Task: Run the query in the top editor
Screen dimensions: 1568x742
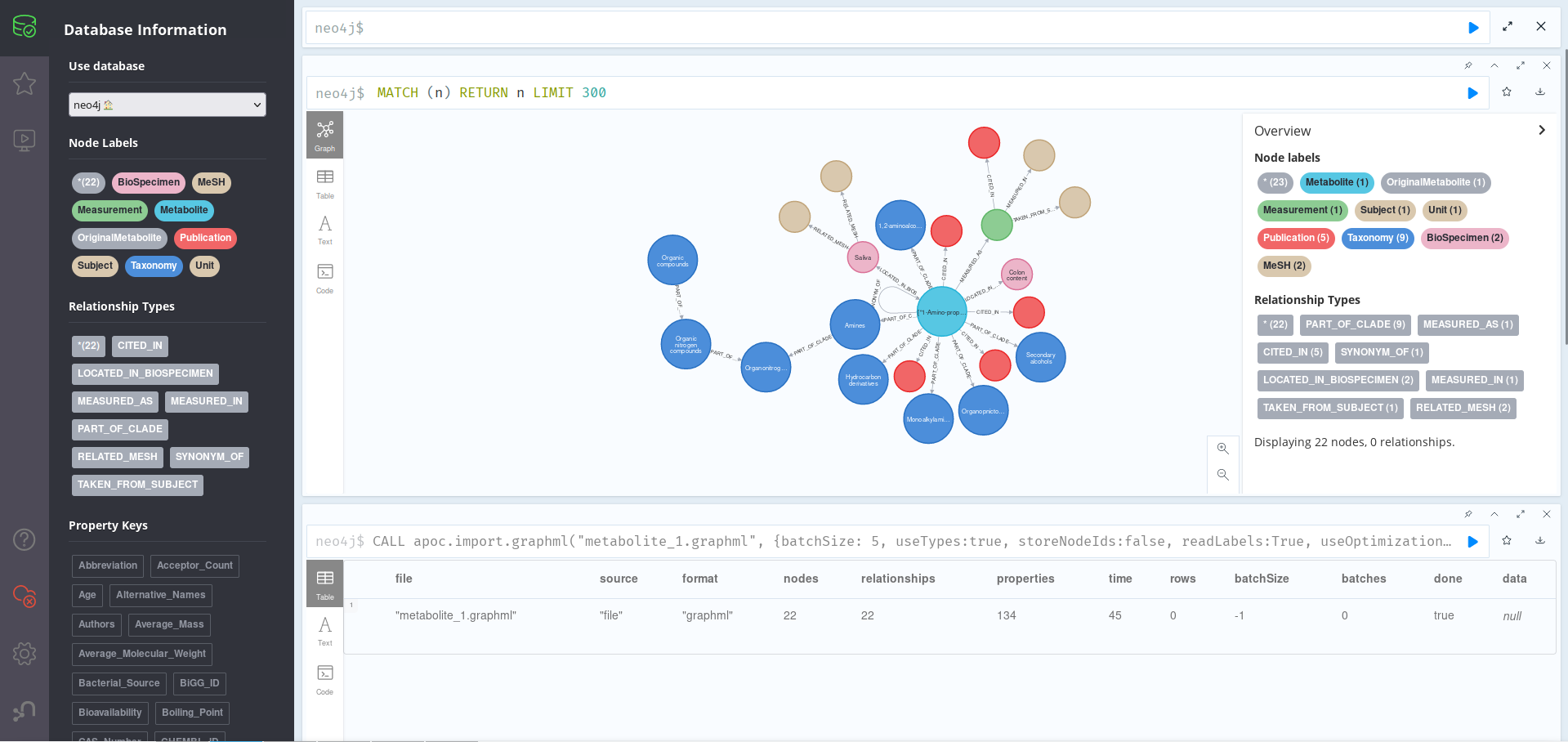Action: pyautogui.click(x=1473, y=28)
